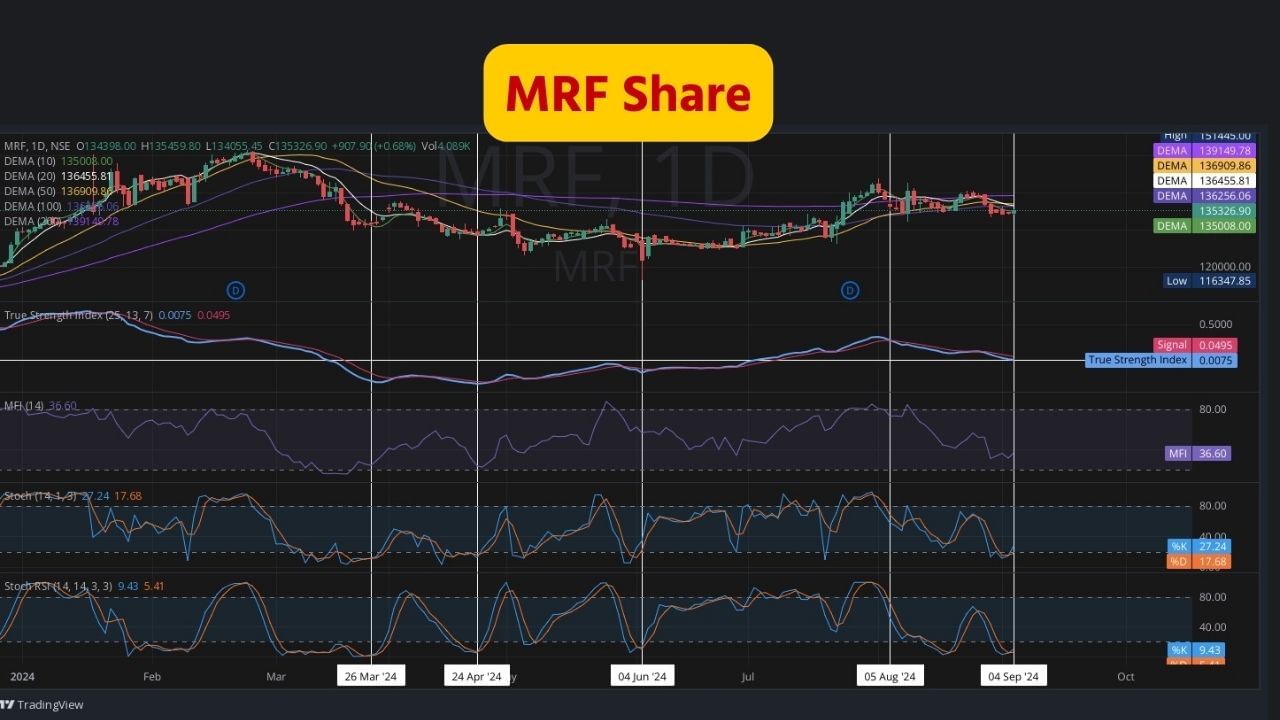Click the dividend D marker near March
The width and height of the screenshot is (1280, 720).
pyautogui.click(x=236, y=290)
